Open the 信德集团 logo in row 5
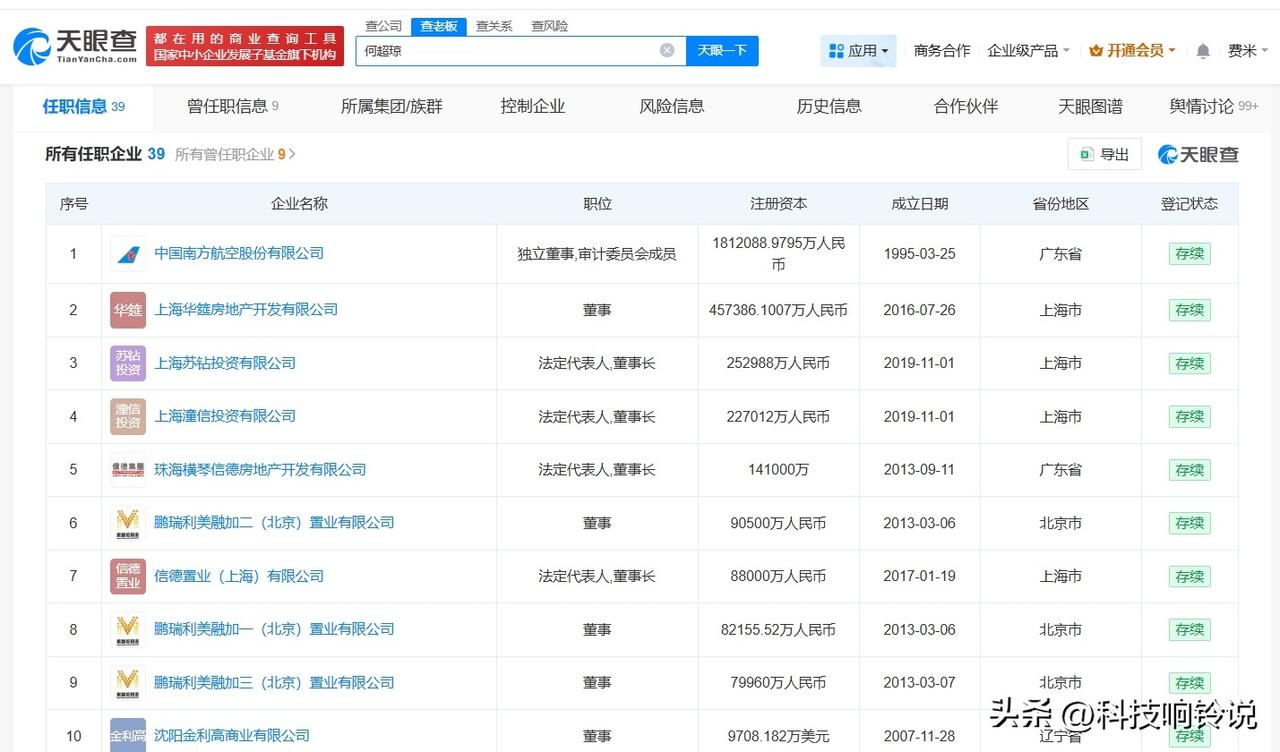 (x=128, y=470)
